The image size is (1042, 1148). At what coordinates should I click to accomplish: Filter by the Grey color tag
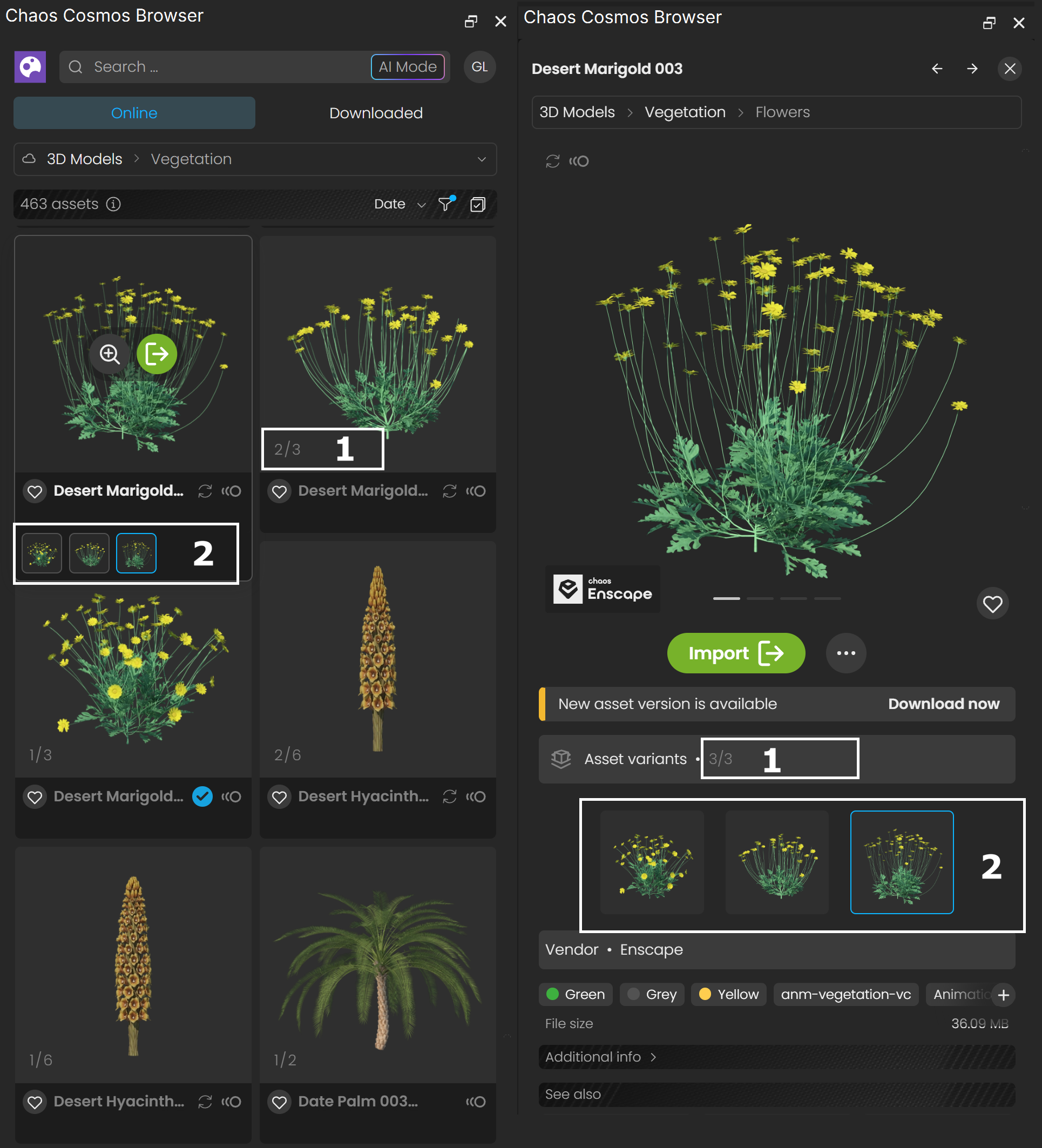pyautogui.click(x=652, y=995)
